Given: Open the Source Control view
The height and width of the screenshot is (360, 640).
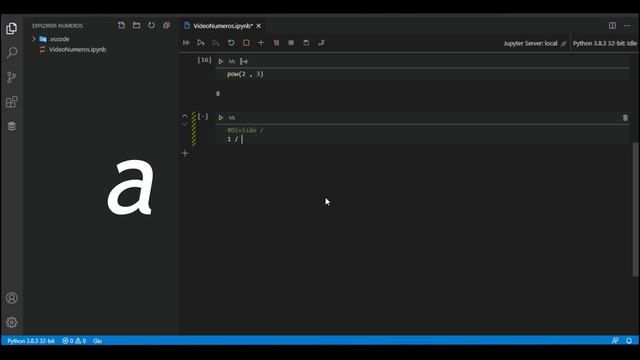Looking at the screenshot, I should point(11,77).
